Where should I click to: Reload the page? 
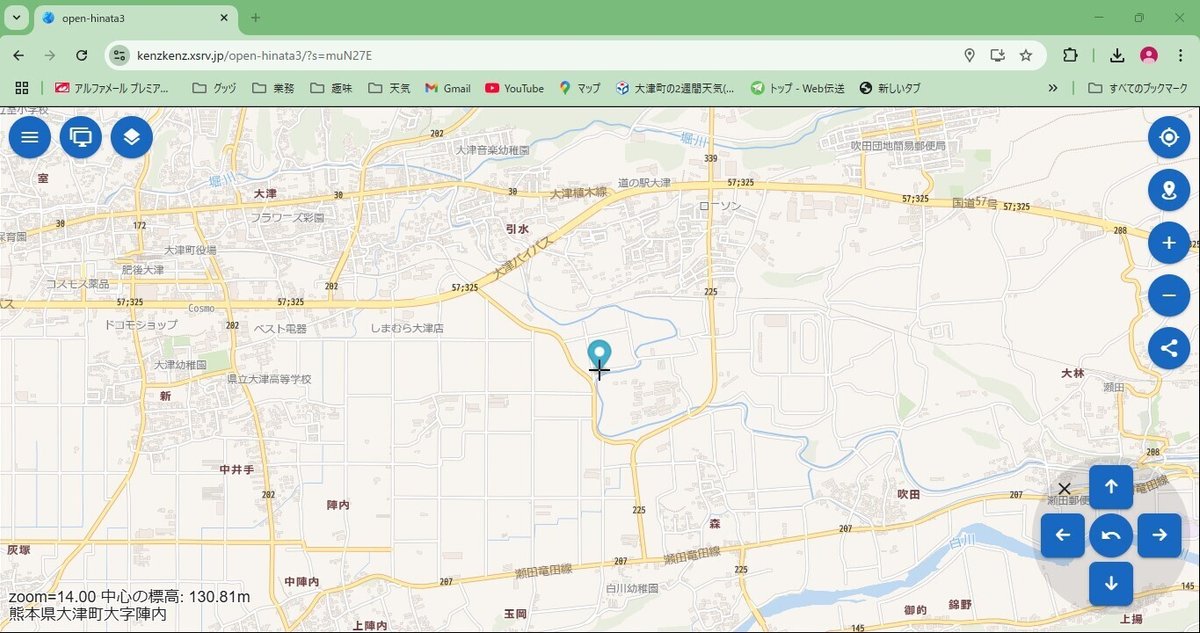pyautogui.click(x=82, y=55)
